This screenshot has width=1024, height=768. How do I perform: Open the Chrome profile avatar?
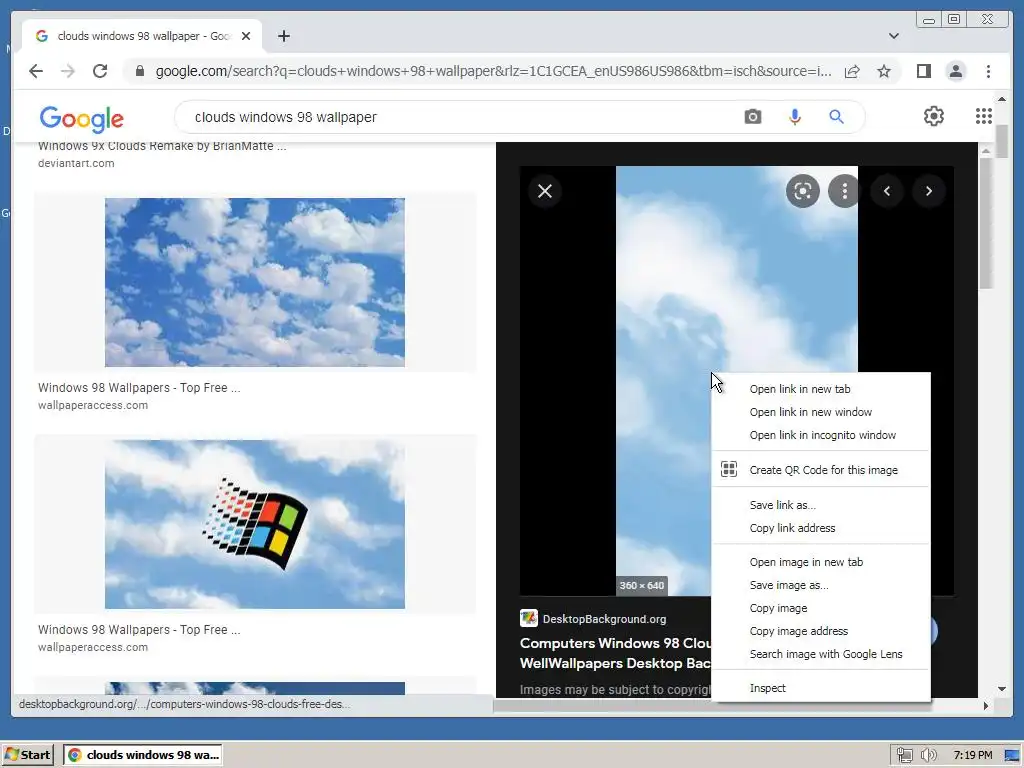[955, 71]
